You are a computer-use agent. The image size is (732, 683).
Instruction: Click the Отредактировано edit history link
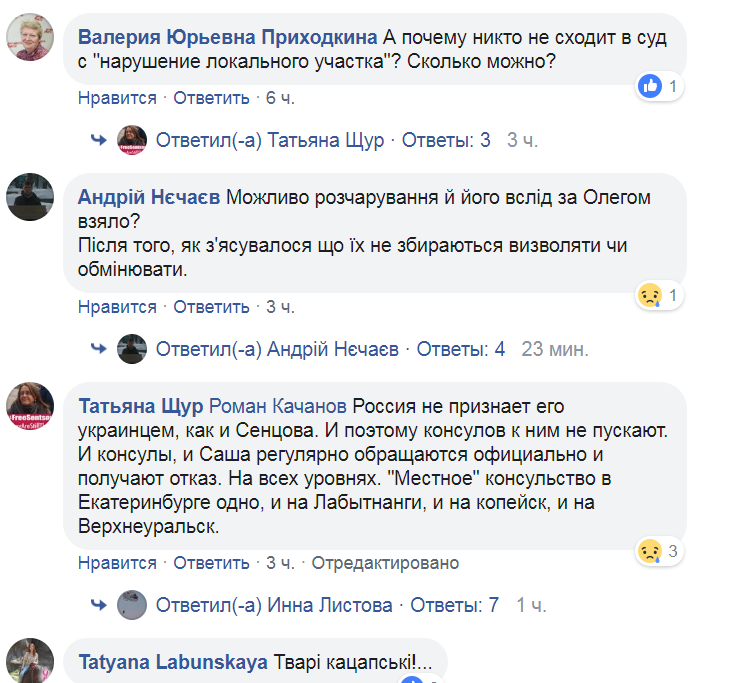pyautogui.click(x=385, y=563)
